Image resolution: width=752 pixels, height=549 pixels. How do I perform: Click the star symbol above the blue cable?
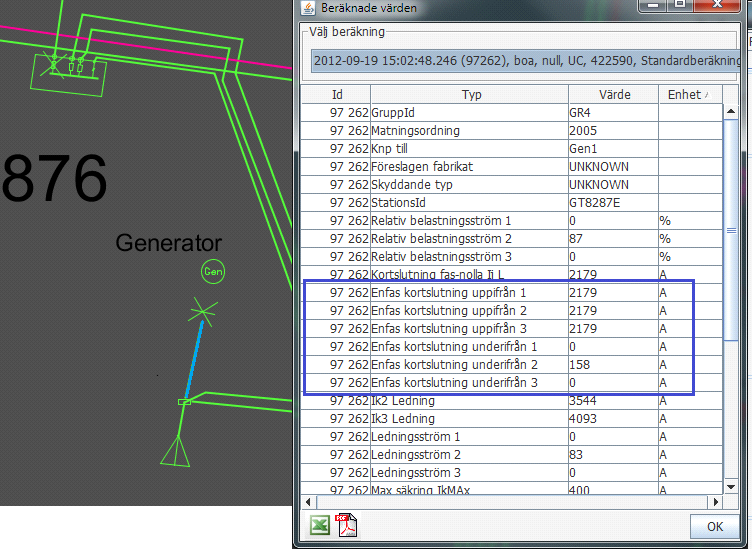click(203, 311)
